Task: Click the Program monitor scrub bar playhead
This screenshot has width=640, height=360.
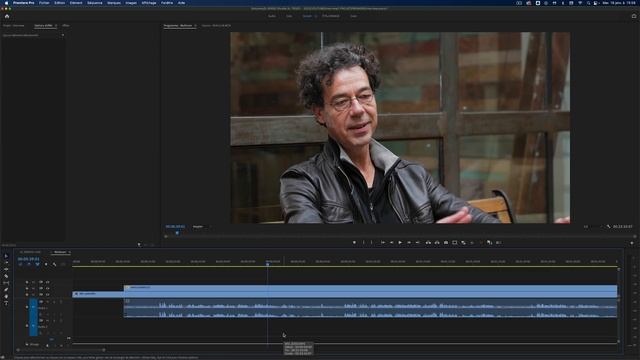Action: click(x=177, y=233)
